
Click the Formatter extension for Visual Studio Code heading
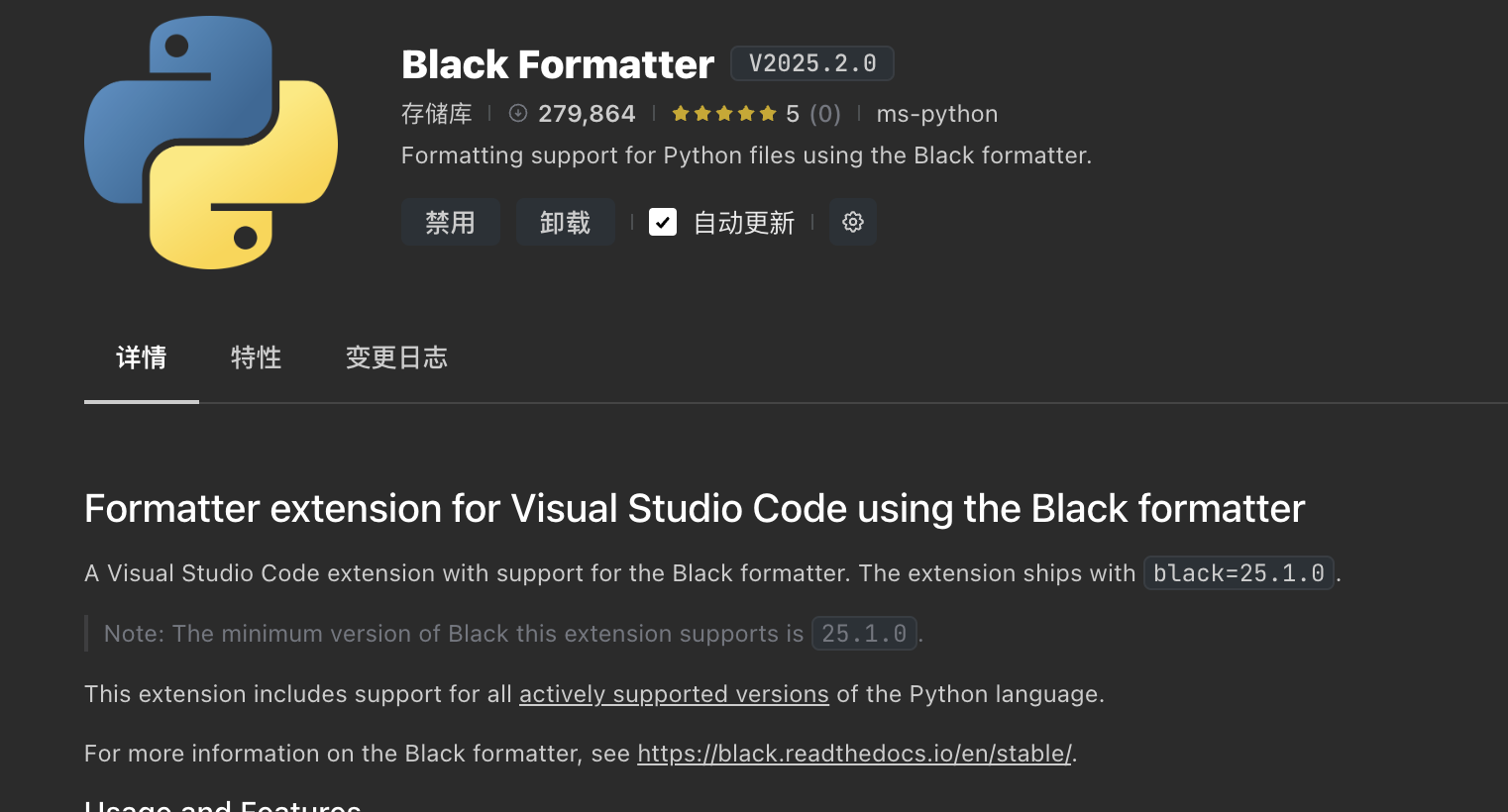(x=695, y=508)
